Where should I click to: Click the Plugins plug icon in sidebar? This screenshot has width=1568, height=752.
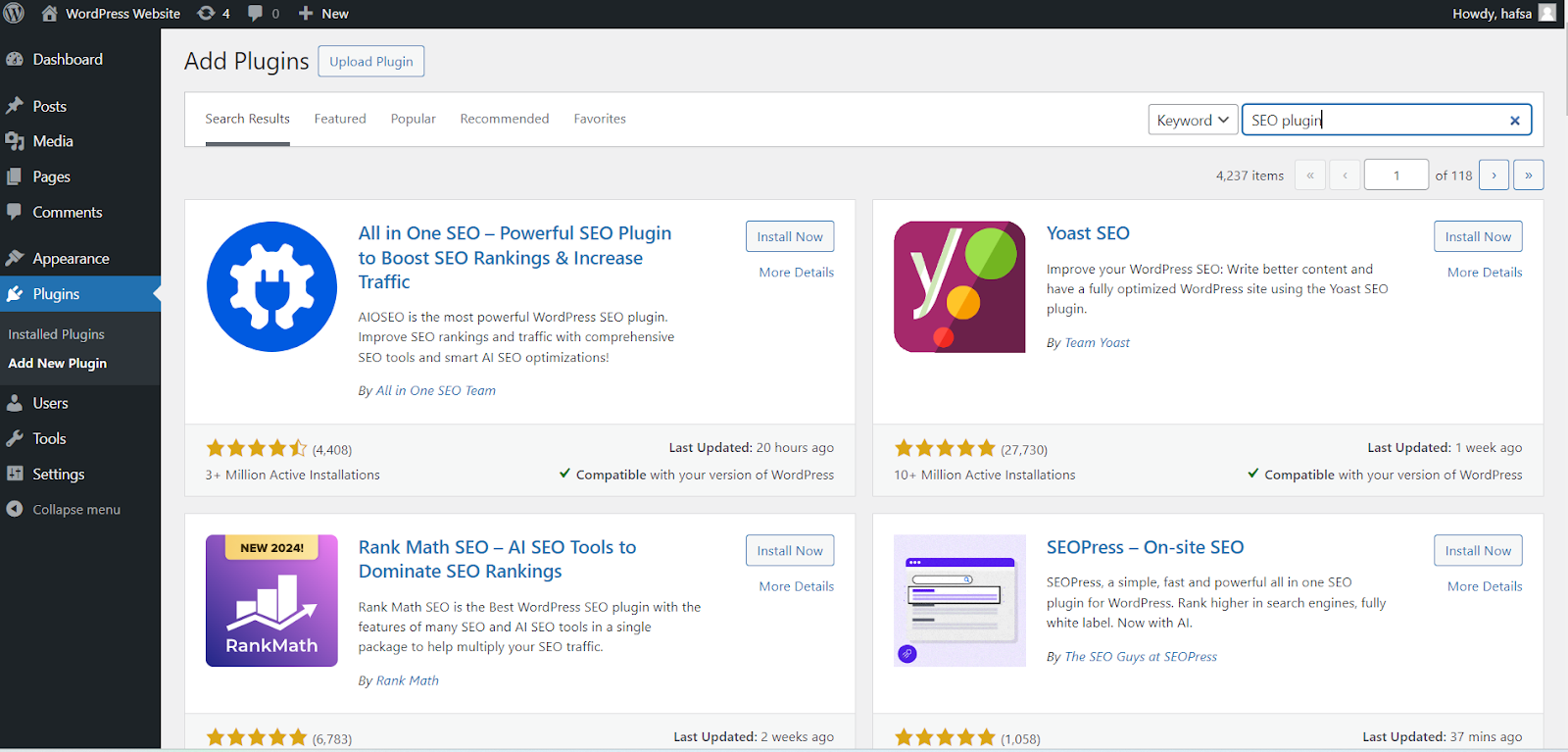[x=15, y=293]
